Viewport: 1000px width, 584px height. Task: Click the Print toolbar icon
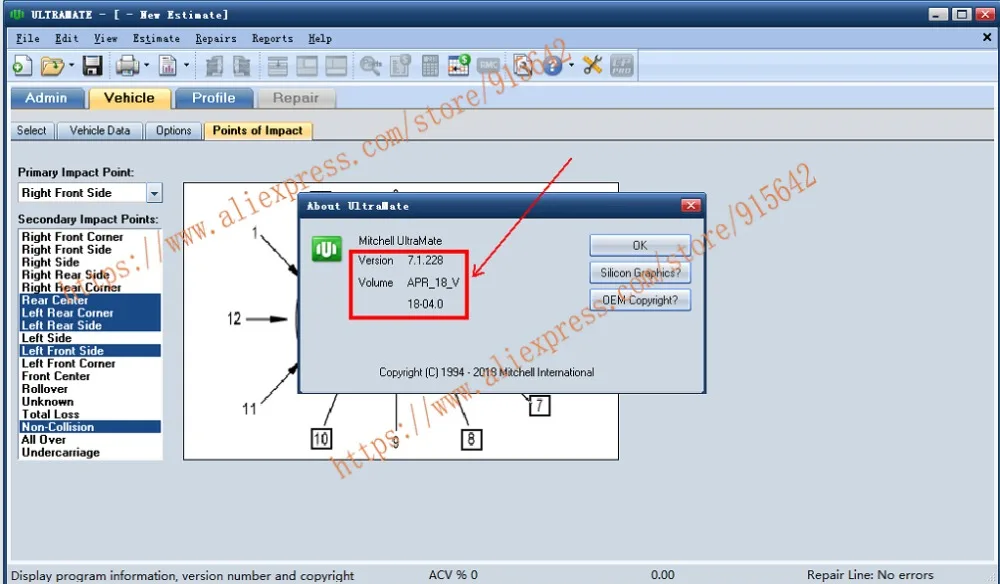(127, 66)
